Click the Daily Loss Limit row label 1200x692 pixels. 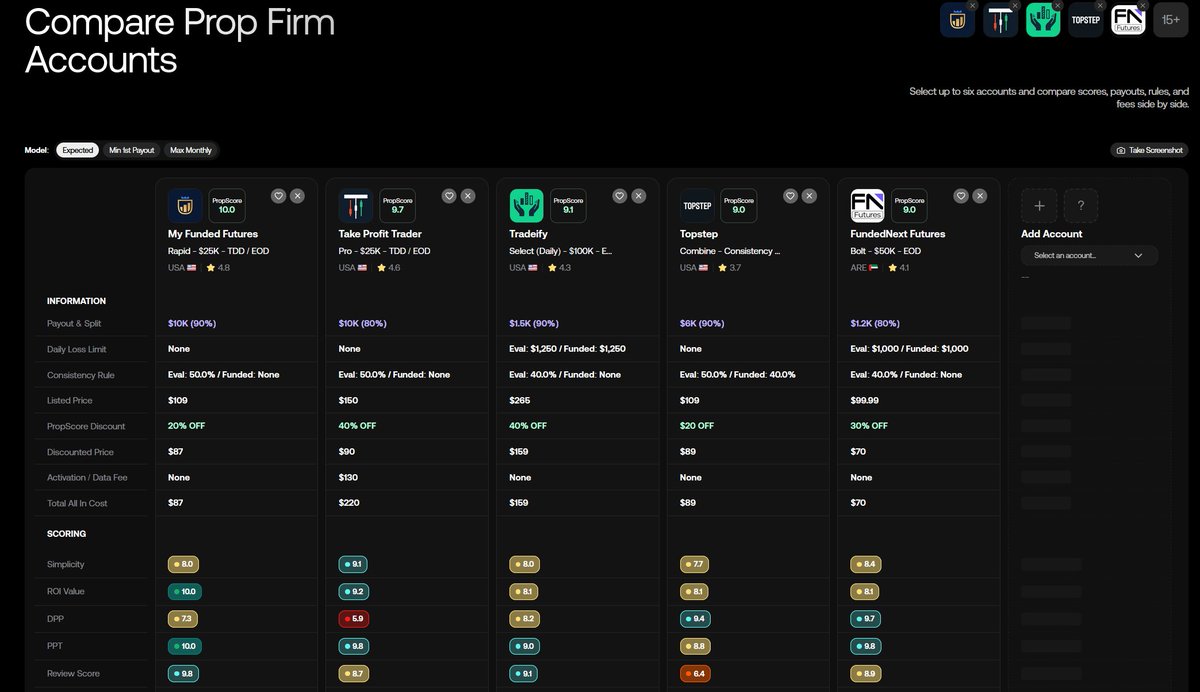[x=77, y=349]
